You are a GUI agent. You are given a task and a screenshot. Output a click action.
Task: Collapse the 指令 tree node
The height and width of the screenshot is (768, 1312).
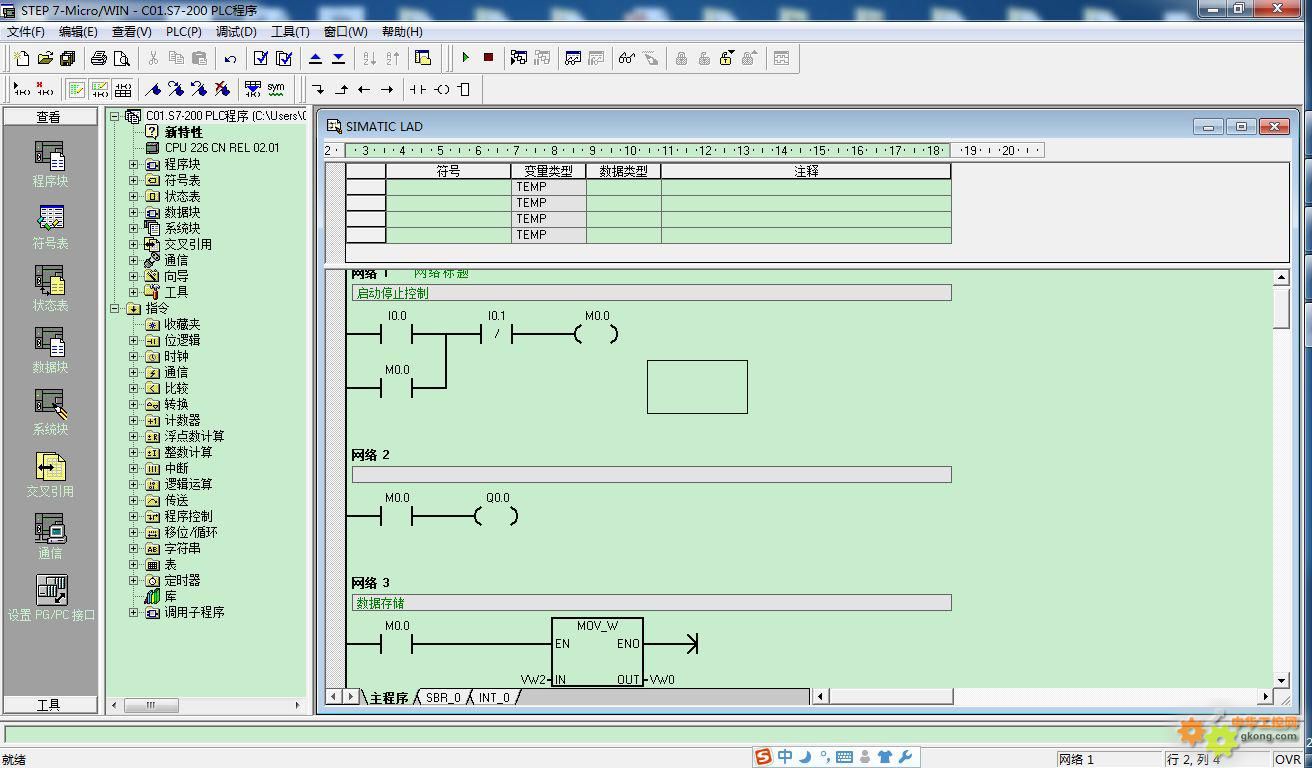115,308
